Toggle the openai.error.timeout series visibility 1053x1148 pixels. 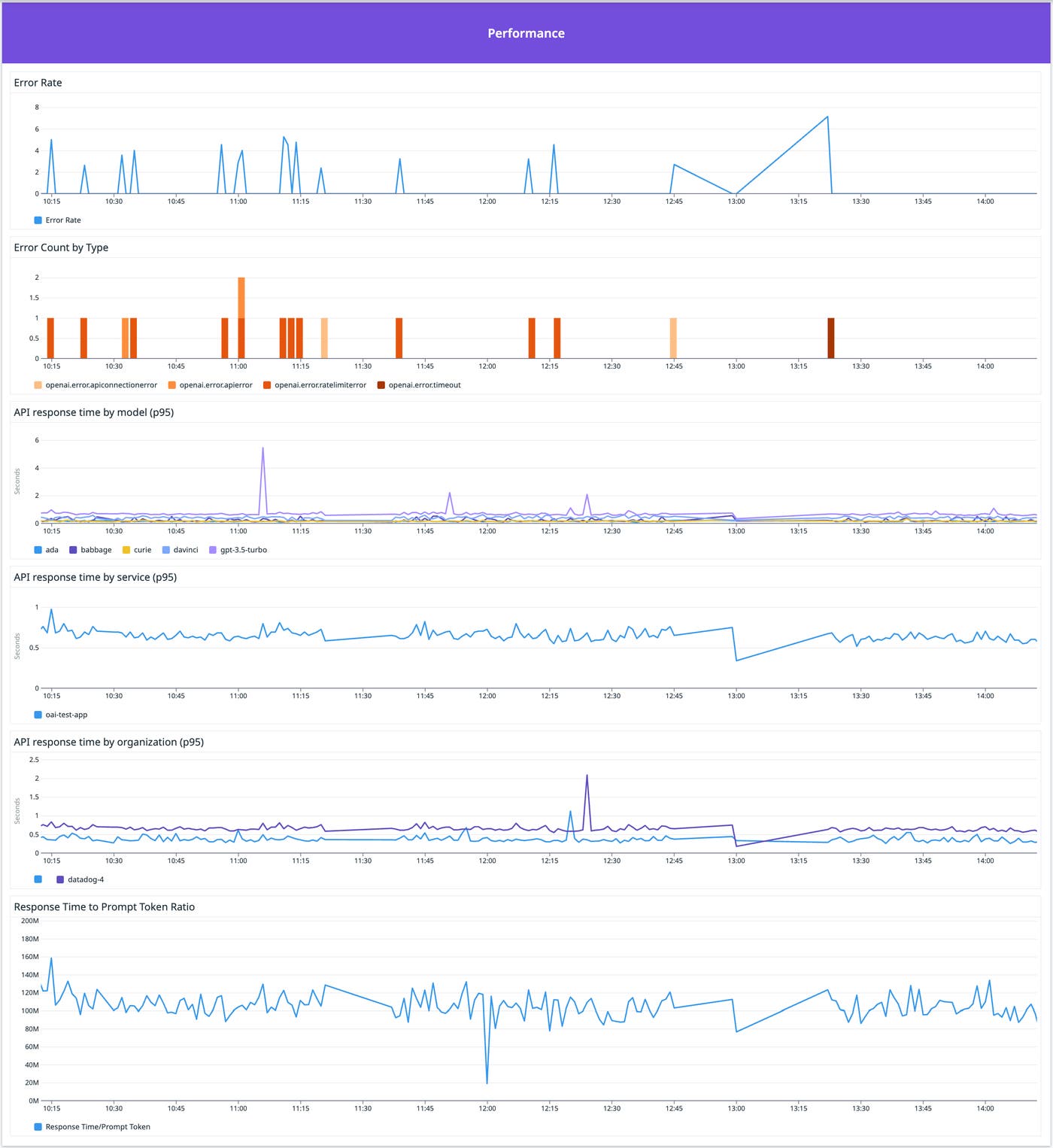382,384
